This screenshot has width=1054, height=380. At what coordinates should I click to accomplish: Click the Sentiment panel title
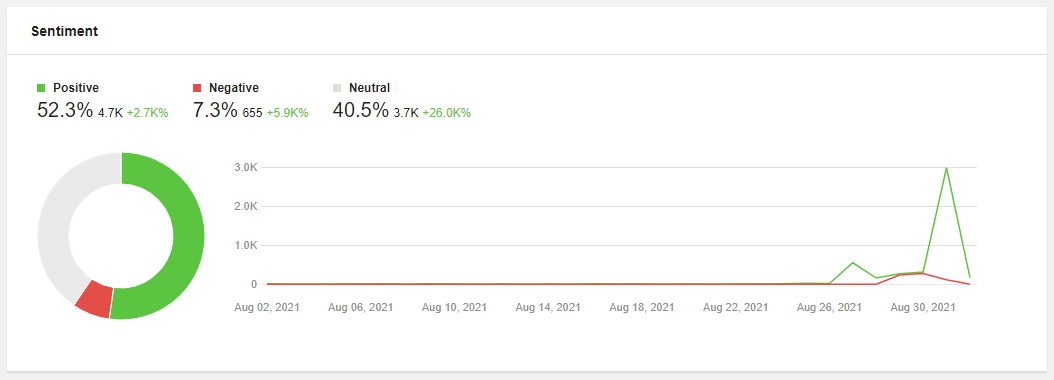point(65,32)
